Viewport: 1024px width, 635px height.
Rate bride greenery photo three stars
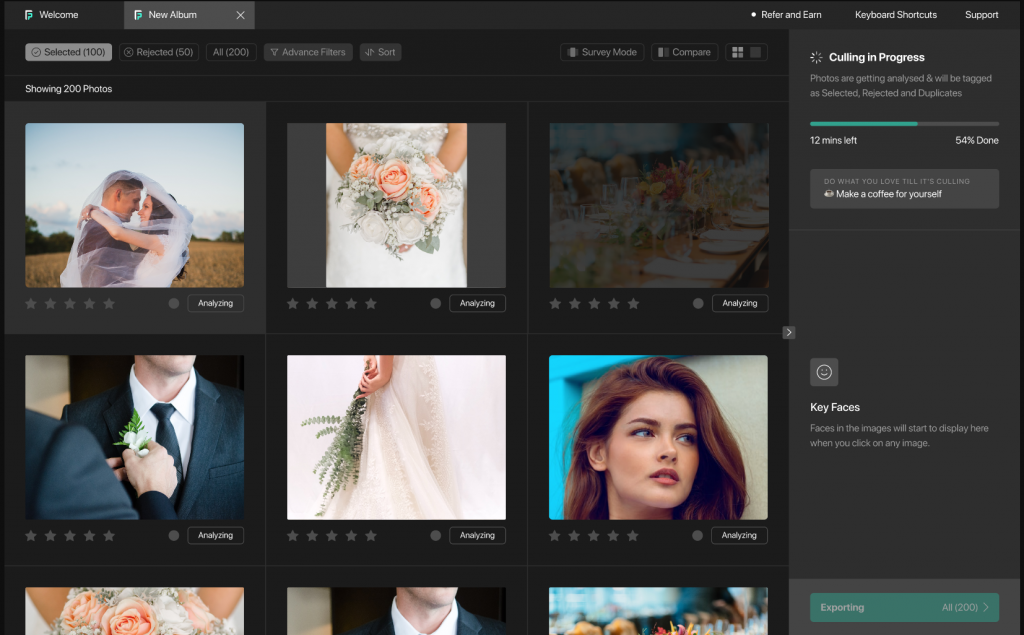[x=332, y=536]
